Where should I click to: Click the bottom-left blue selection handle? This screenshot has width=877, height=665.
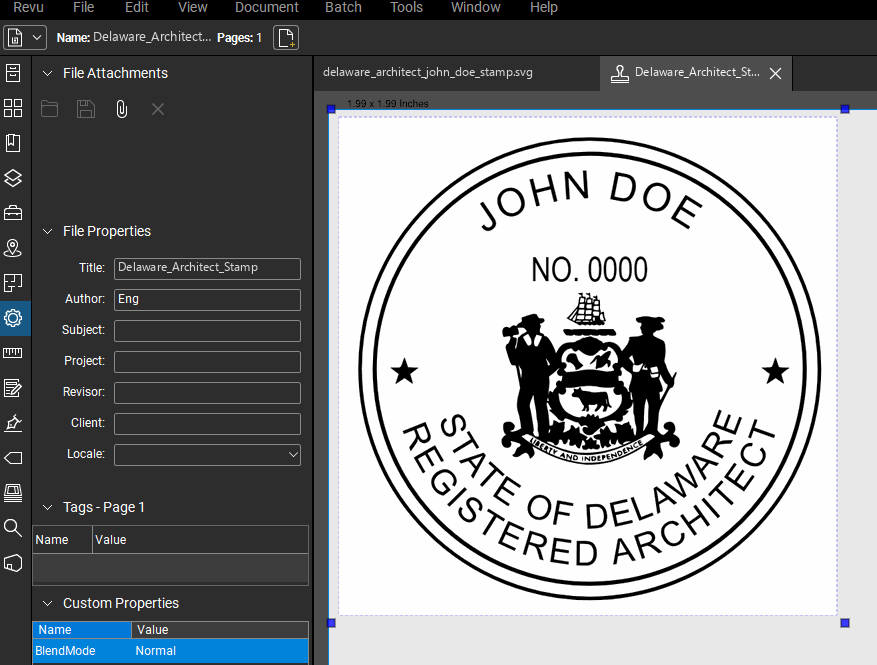331,622
